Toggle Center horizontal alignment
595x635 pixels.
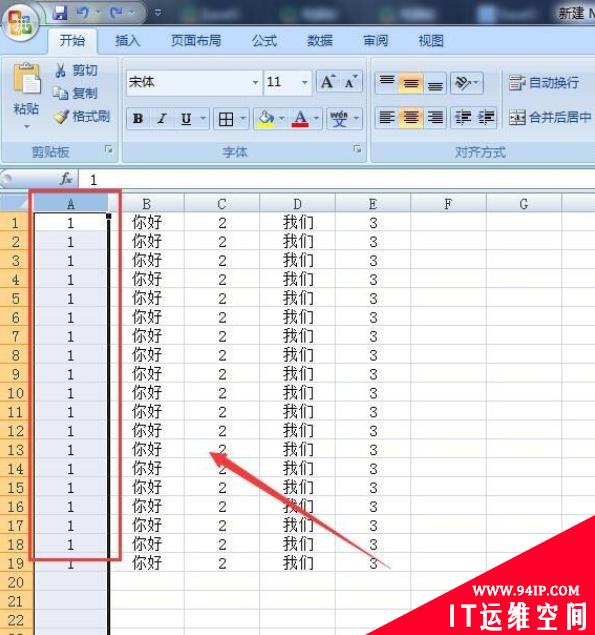click(x=411, y=118)
